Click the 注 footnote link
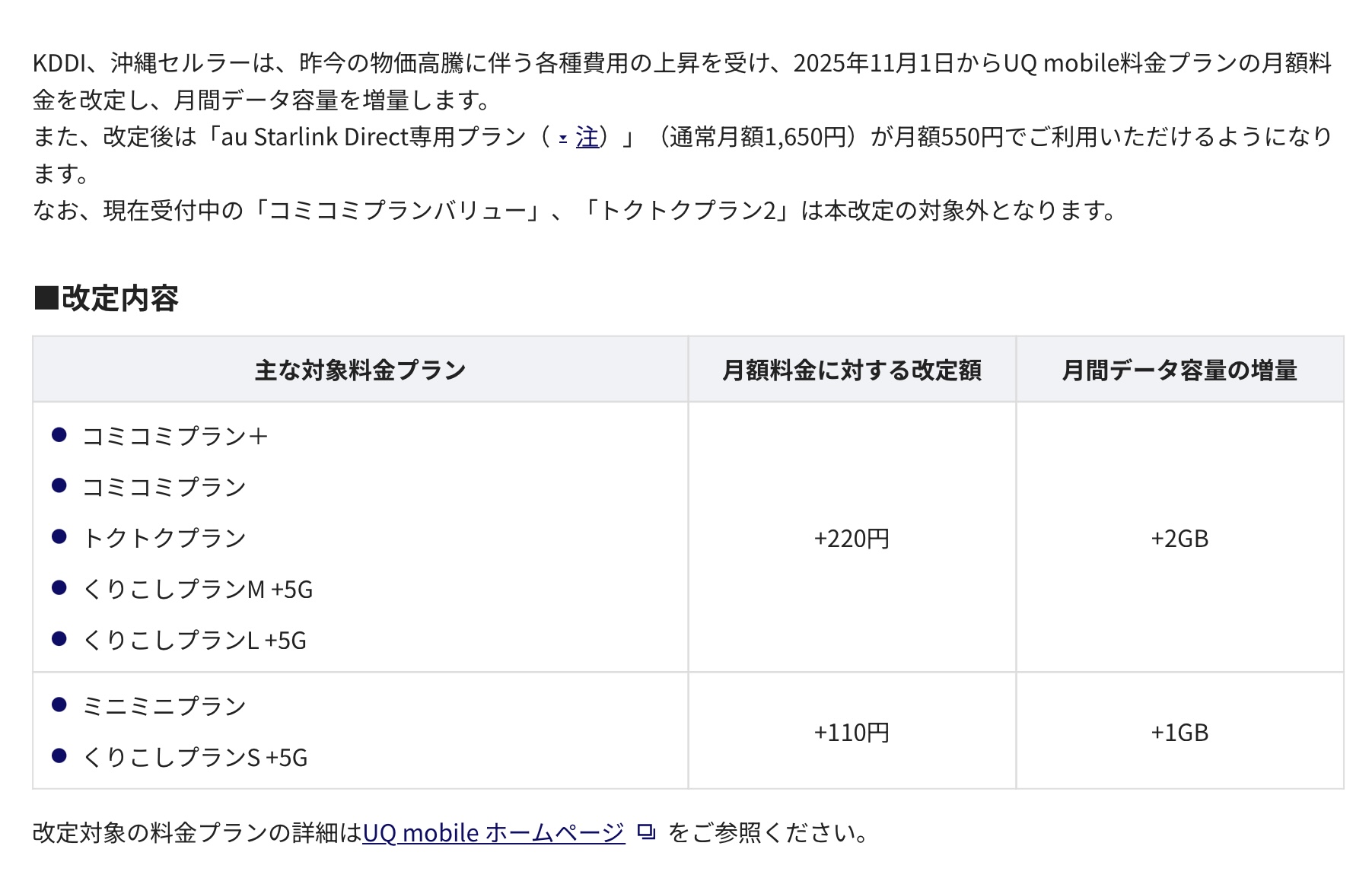This screenshot has width=1372, height=881. pos(587,137)
